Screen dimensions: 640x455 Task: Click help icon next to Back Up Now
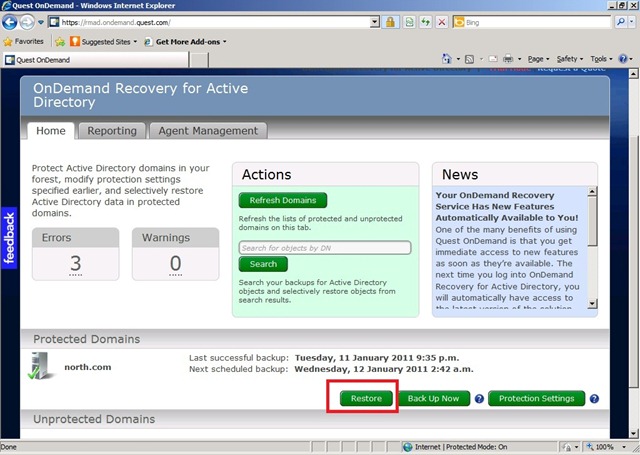coord(479,399)
